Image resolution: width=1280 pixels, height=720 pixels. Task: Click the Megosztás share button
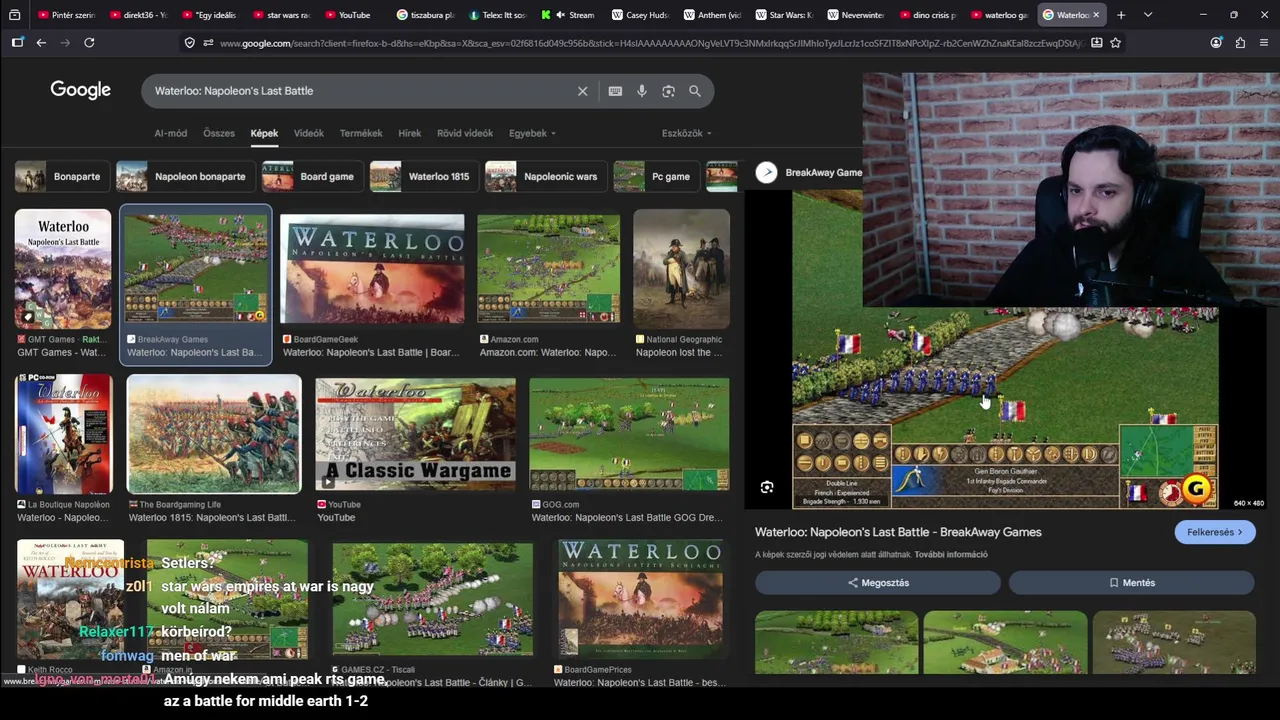click(x=878, y=583)
